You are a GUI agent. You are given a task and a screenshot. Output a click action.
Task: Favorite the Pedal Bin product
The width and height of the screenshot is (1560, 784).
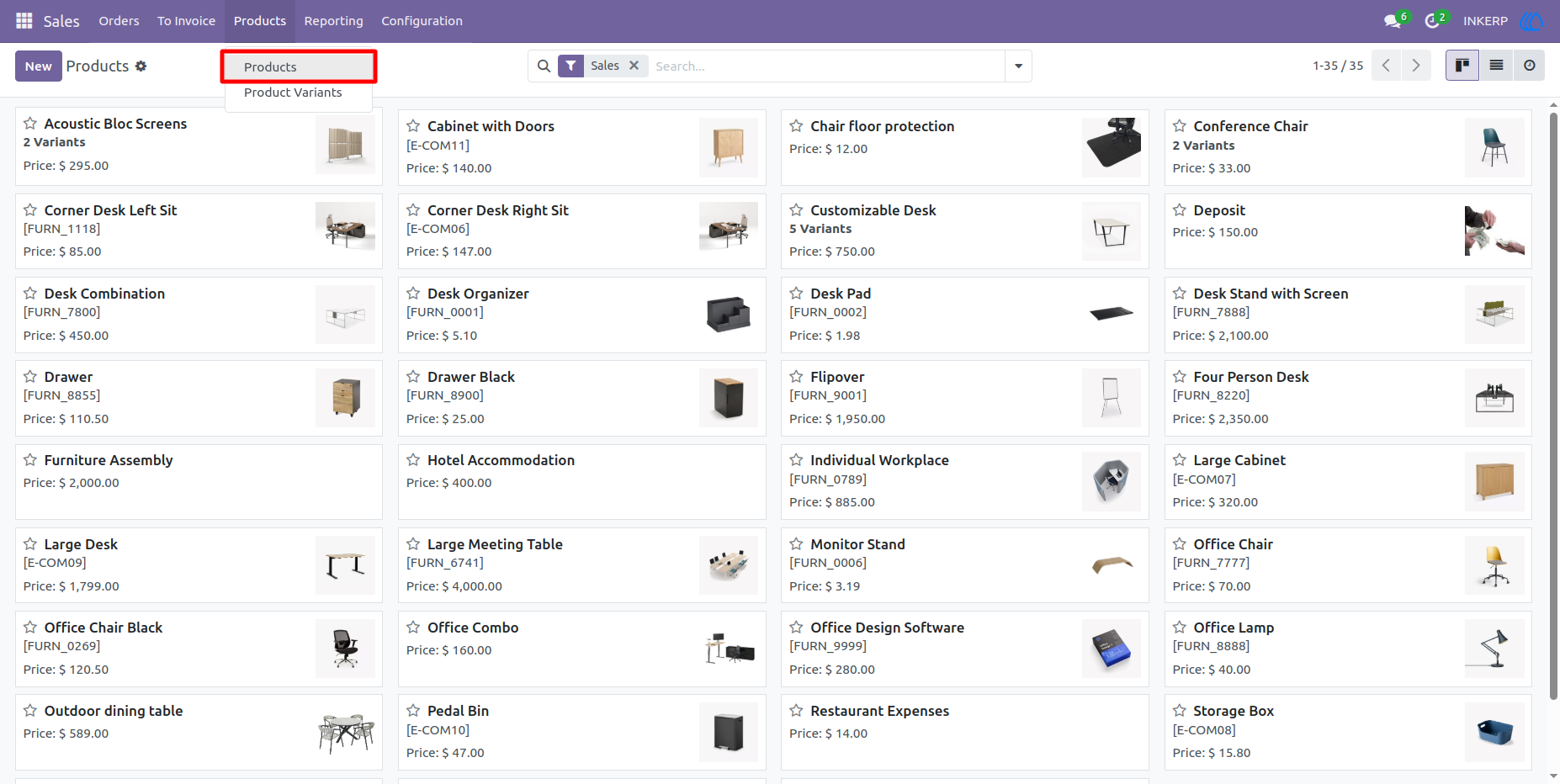[x=413, y=711]
